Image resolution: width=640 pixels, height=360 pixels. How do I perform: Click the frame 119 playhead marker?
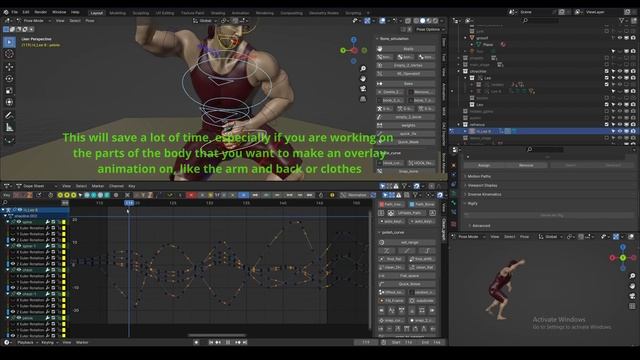click(129, 203)
